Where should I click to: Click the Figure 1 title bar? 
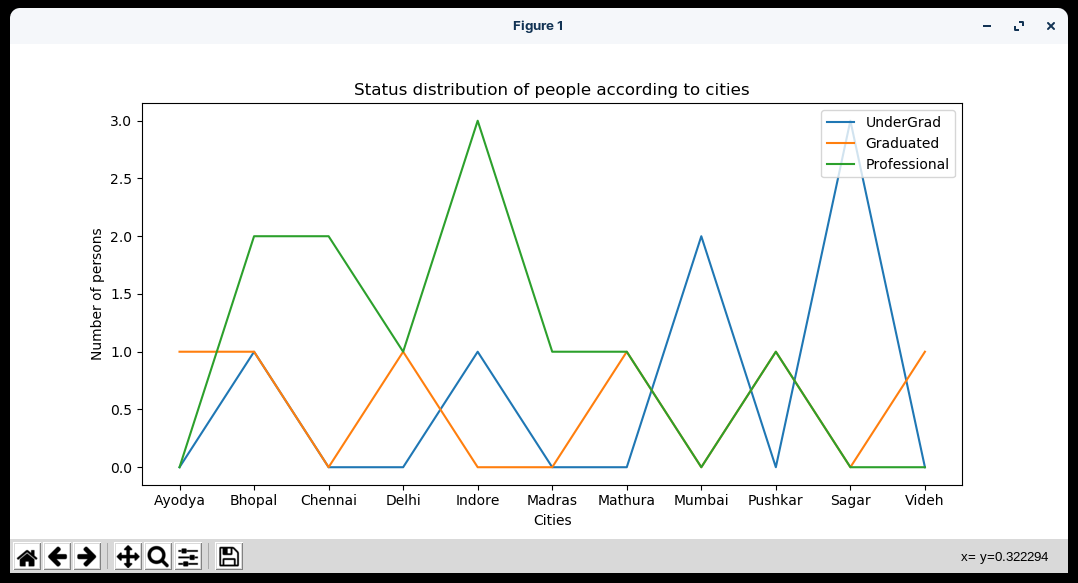pos(538,26)
